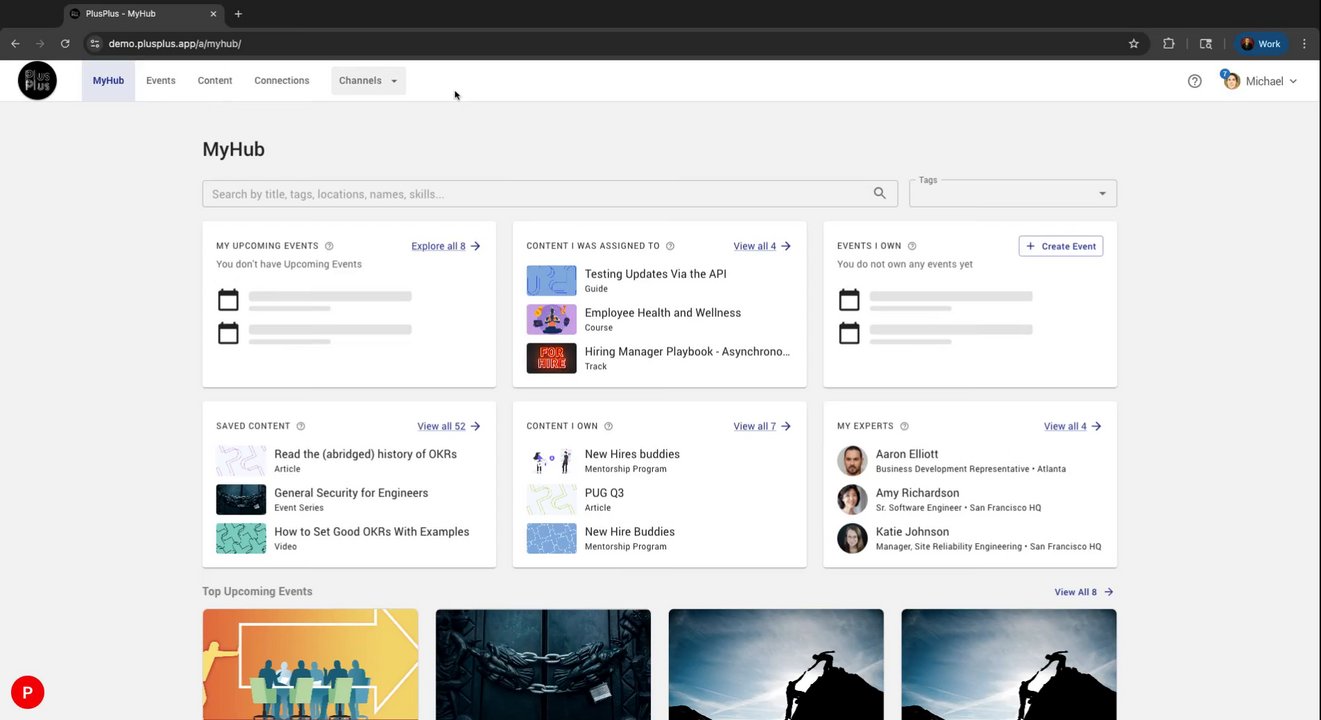Select the PlusPlus - MyHub browser tab
This screenshot has height=720, width=1321.
click(x=144, y=14)
